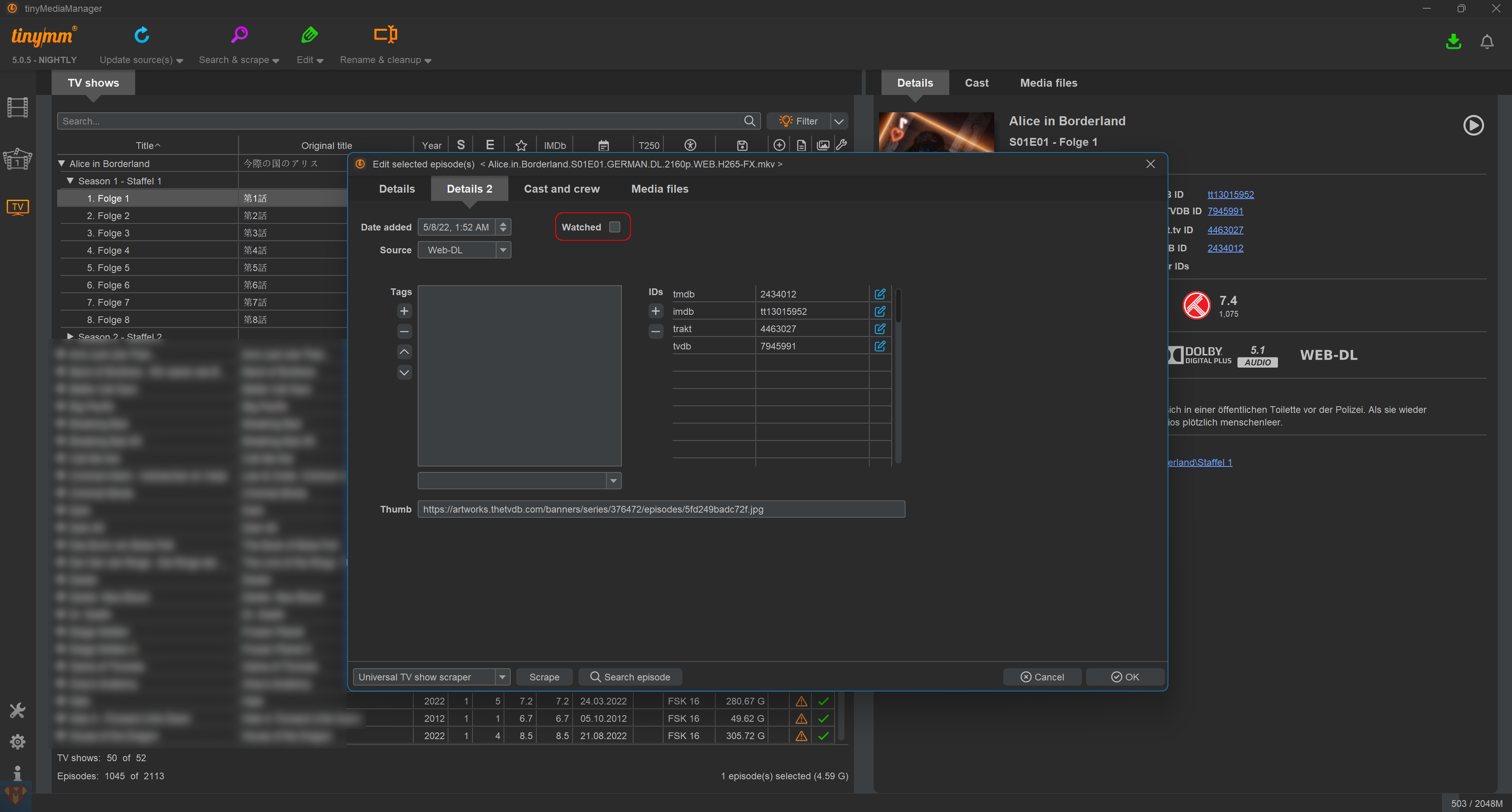Open the Universal TV show scraper dropdown
The height and width of the screenshot is (812, 1512).
pos(502,676)
